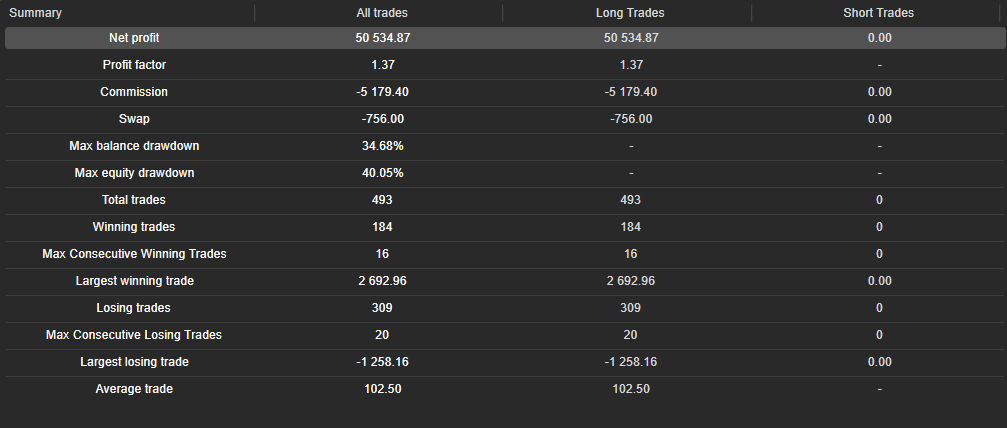
Task: Select the Winning trades row label
Action: coord(134,227)
